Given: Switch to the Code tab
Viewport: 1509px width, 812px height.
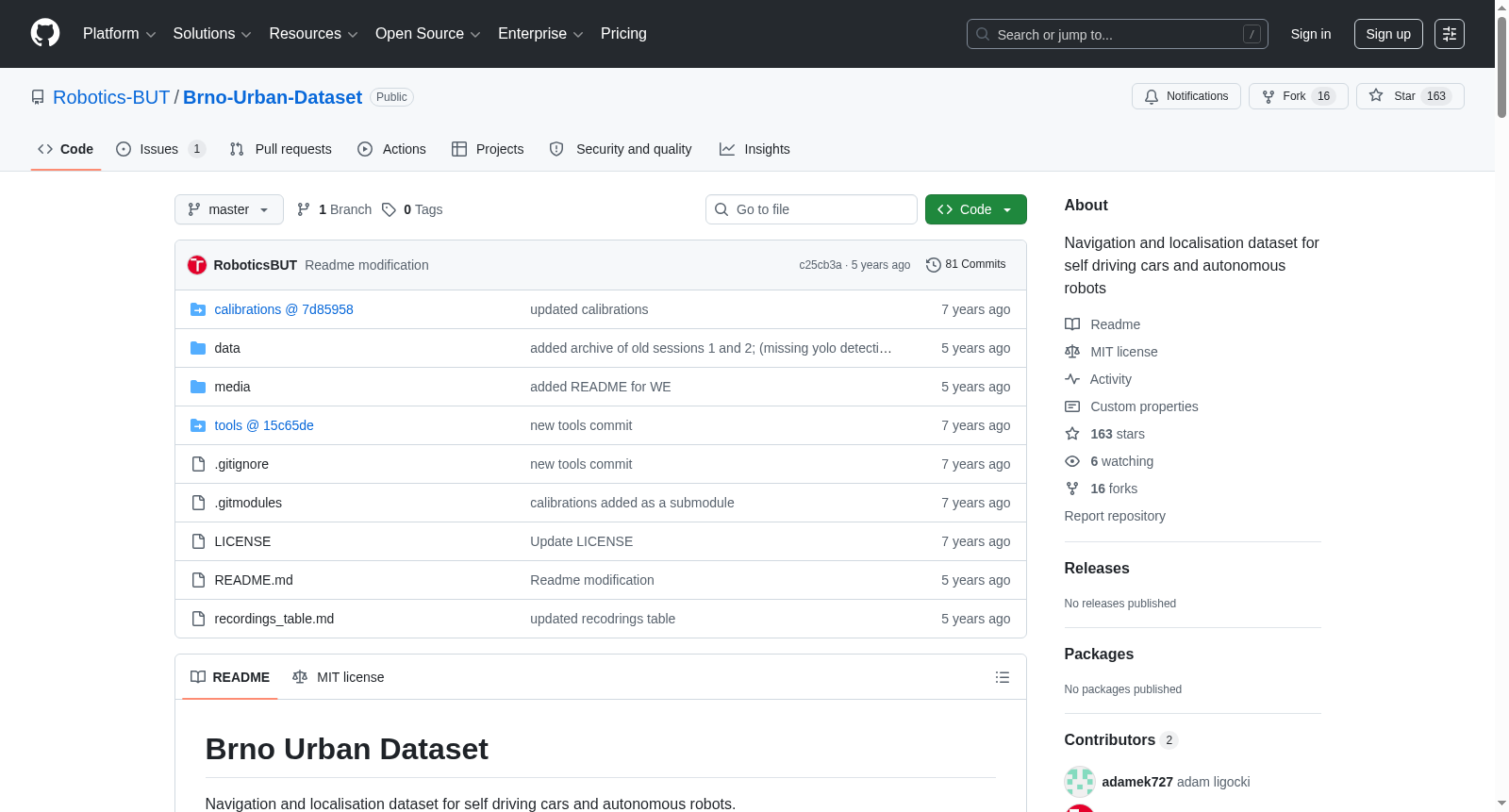Looking at the screenshot, I should click(65, 149).
